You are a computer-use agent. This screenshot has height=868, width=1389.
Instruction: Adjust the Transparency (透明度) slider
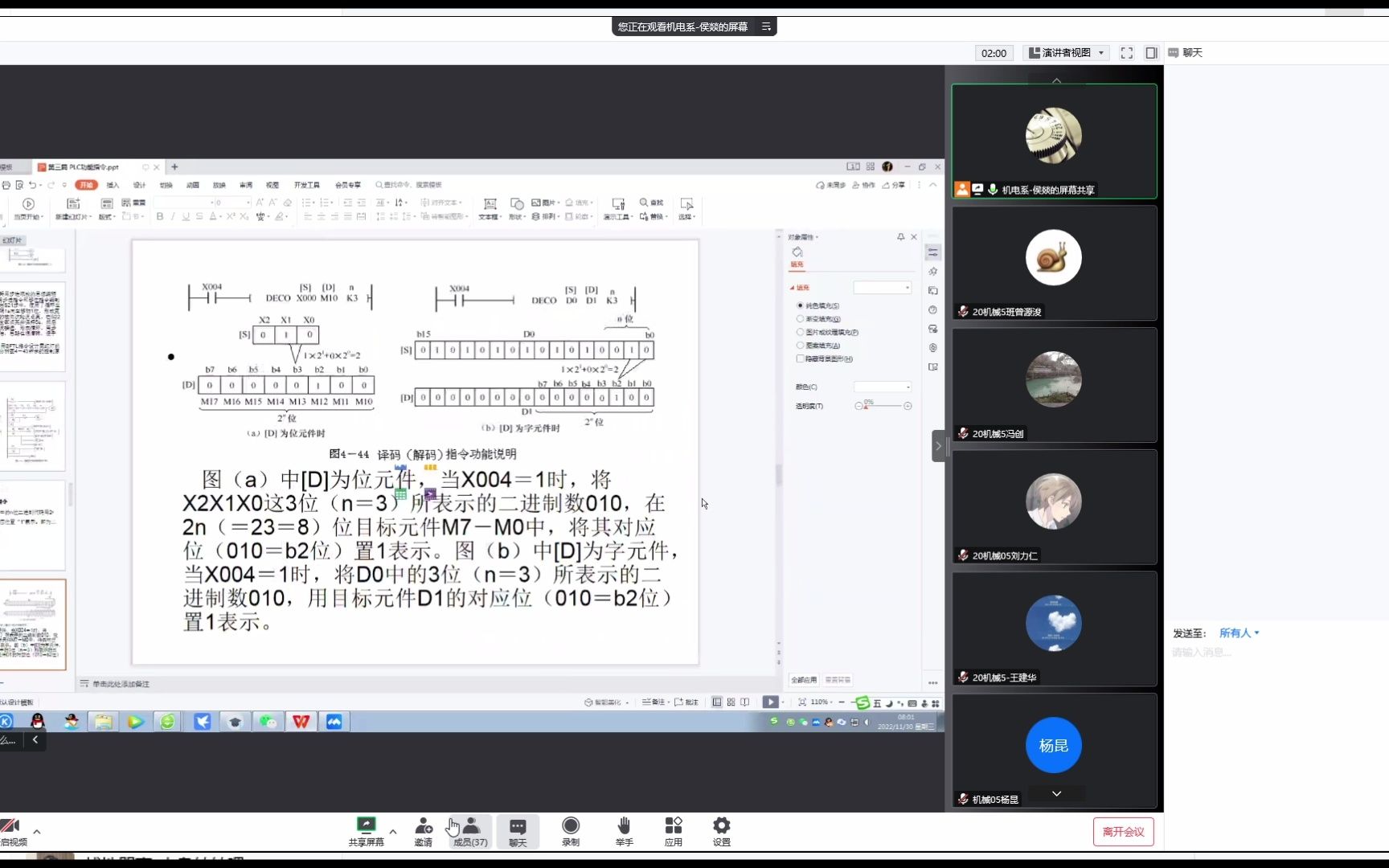click(883, 406)
